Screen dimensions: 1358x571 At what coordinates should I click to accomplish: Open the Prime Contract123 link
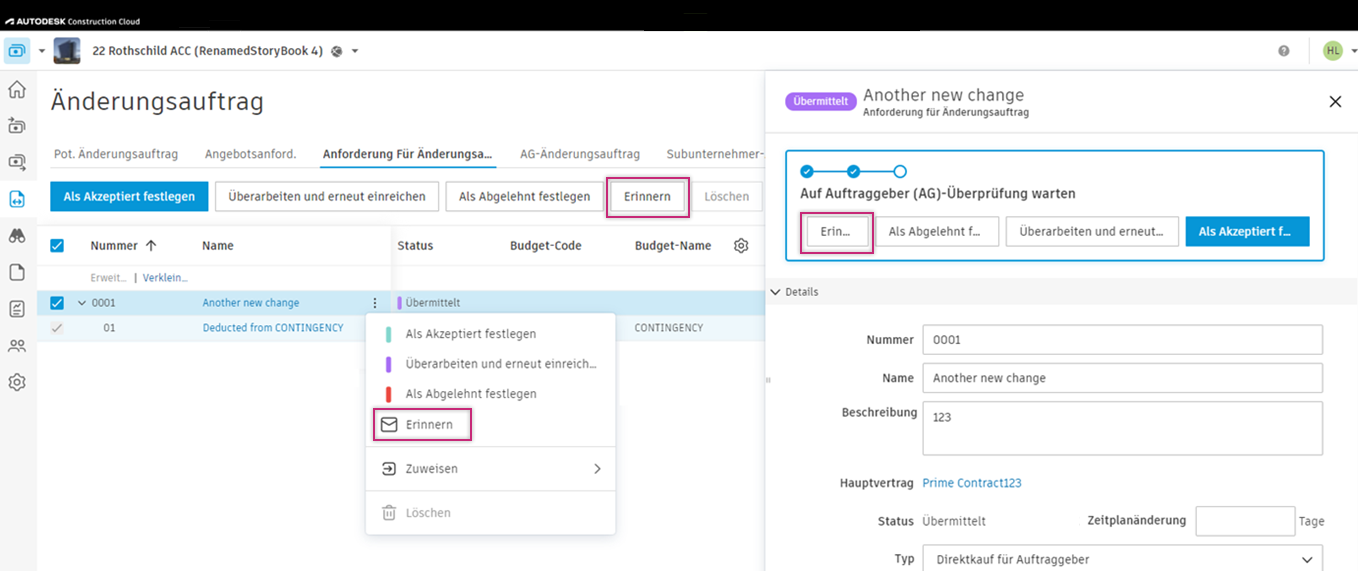tap(972, 483)
